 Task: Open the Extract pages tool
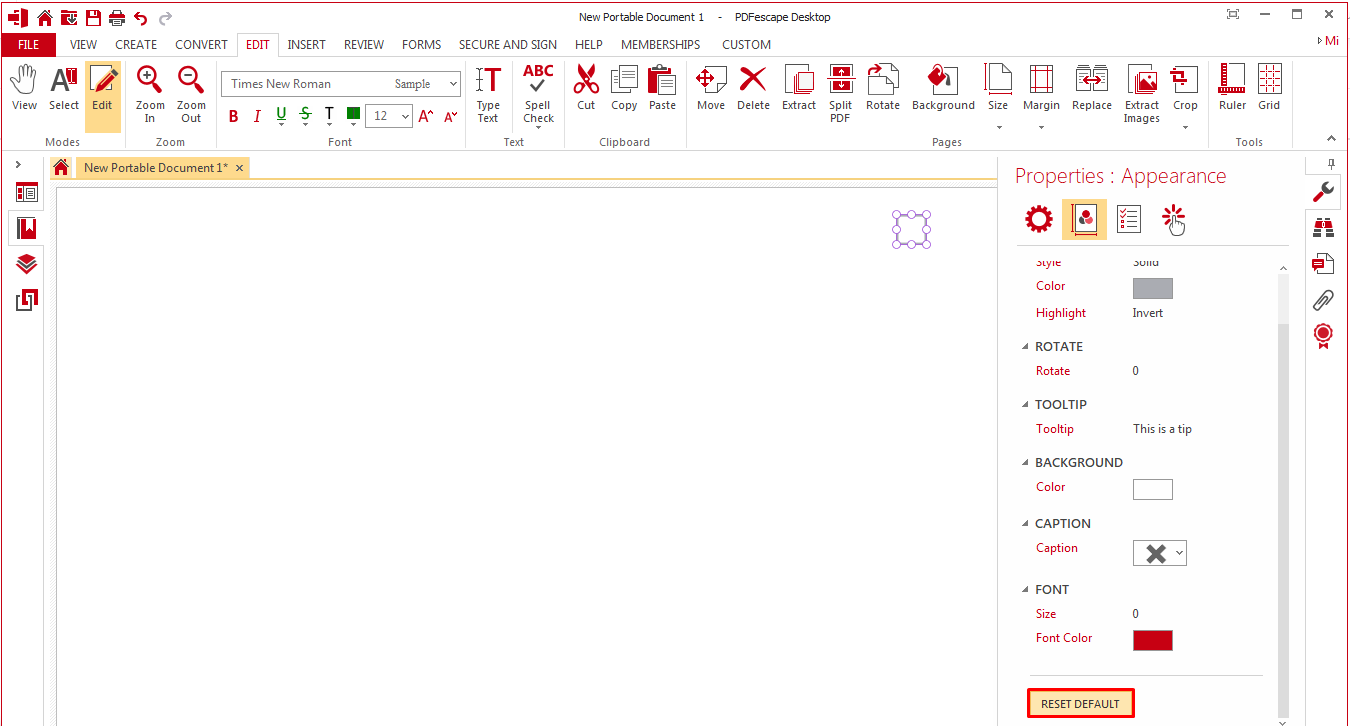pyautogui.click(x=799, y=88)
